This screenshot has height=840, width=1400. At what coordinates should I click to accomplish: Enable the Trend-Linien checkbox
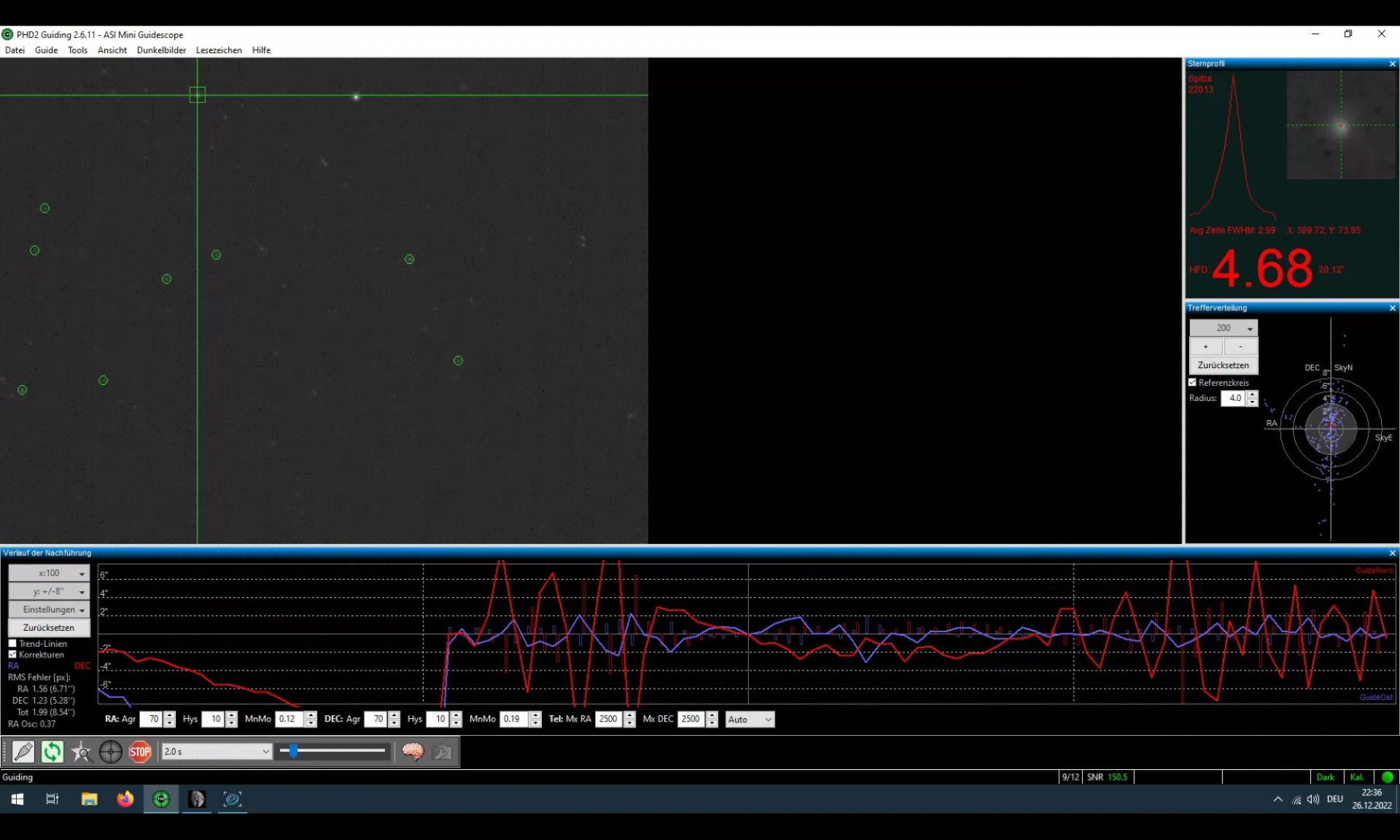(12, 644)
